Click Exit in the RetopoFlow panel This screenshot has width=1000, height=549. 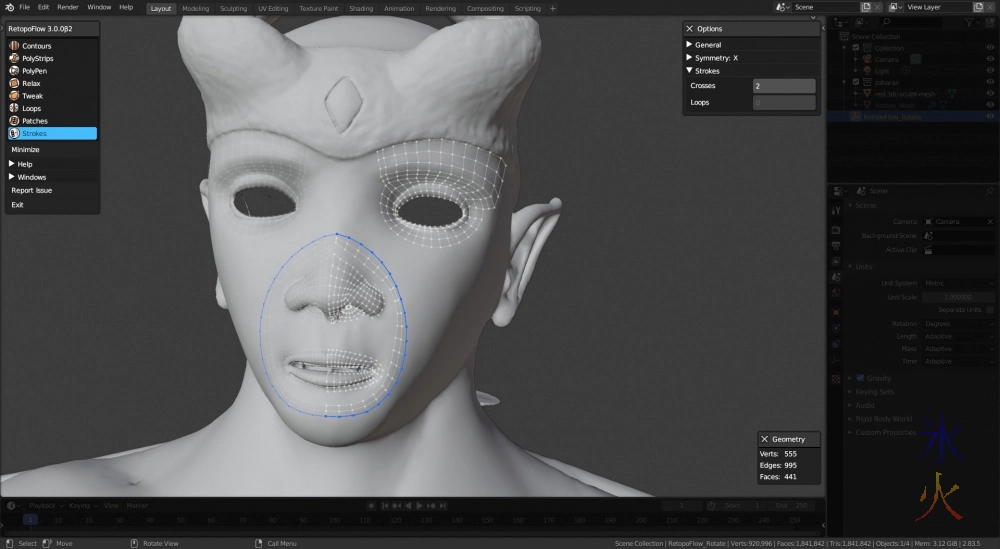(17, 204)
